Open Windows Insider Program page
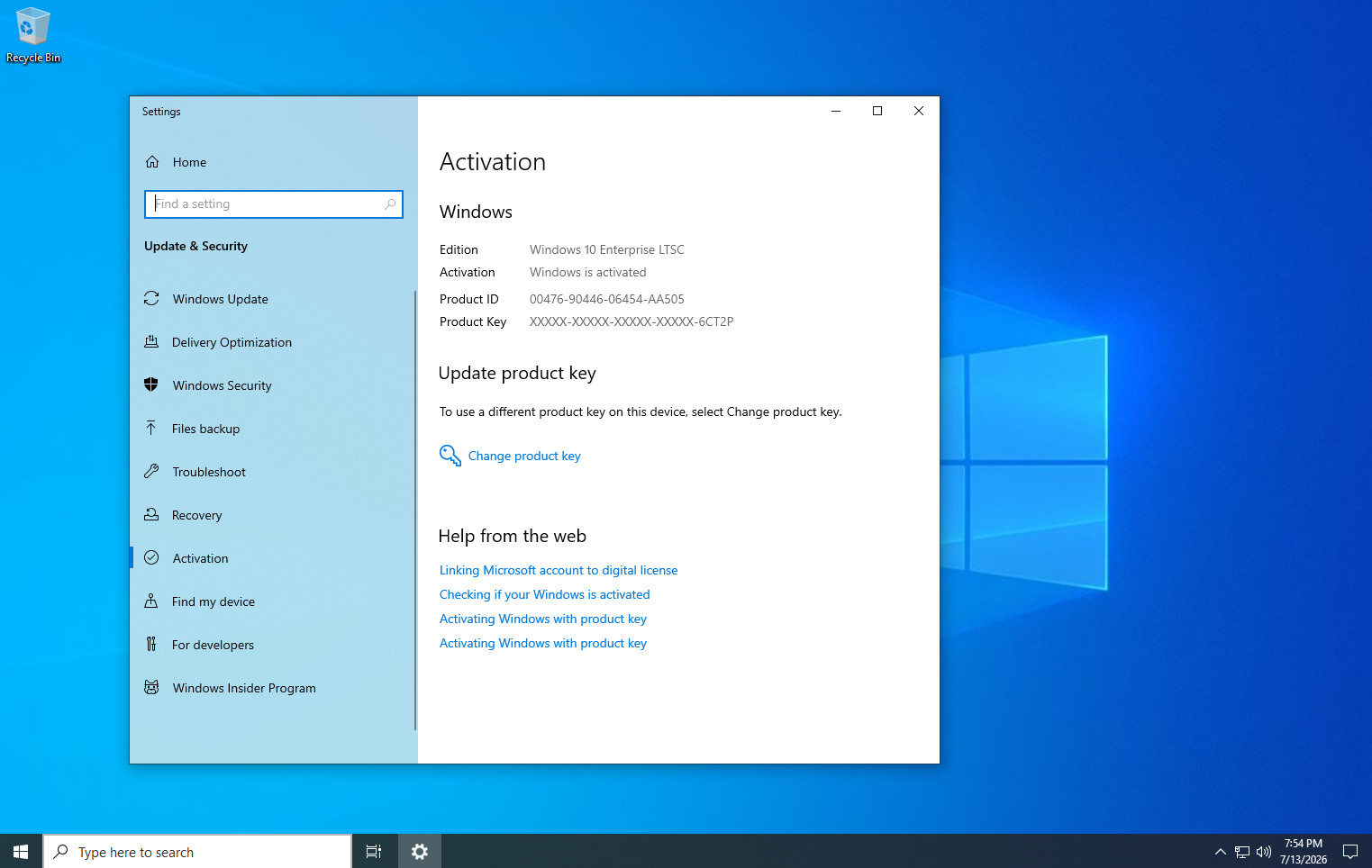This screenshot has height=868, width=1372. [272, 688]
